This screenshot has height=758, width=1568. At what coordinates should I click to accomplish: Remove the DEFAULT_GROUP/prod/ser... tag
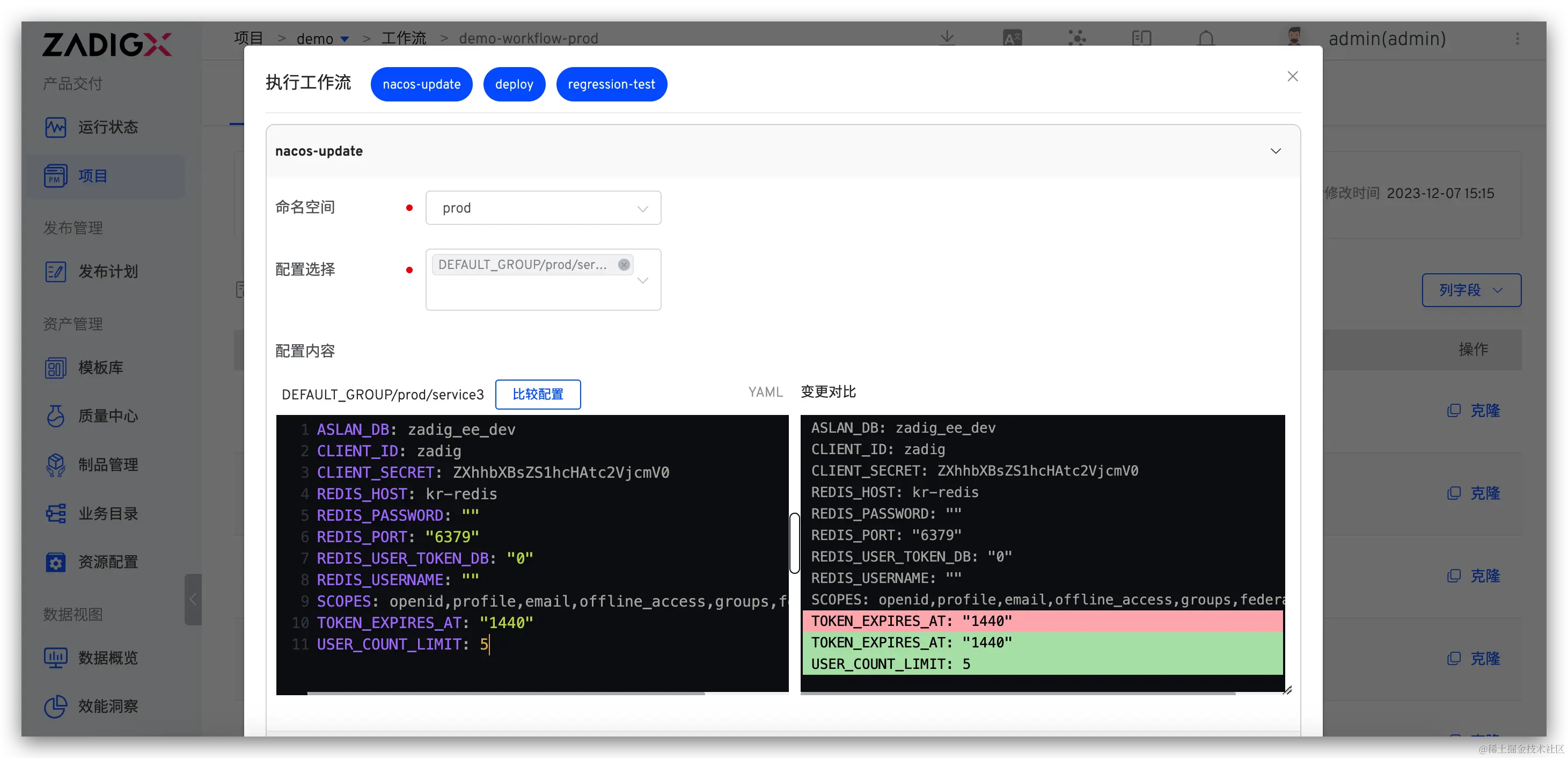click(624, 265)
